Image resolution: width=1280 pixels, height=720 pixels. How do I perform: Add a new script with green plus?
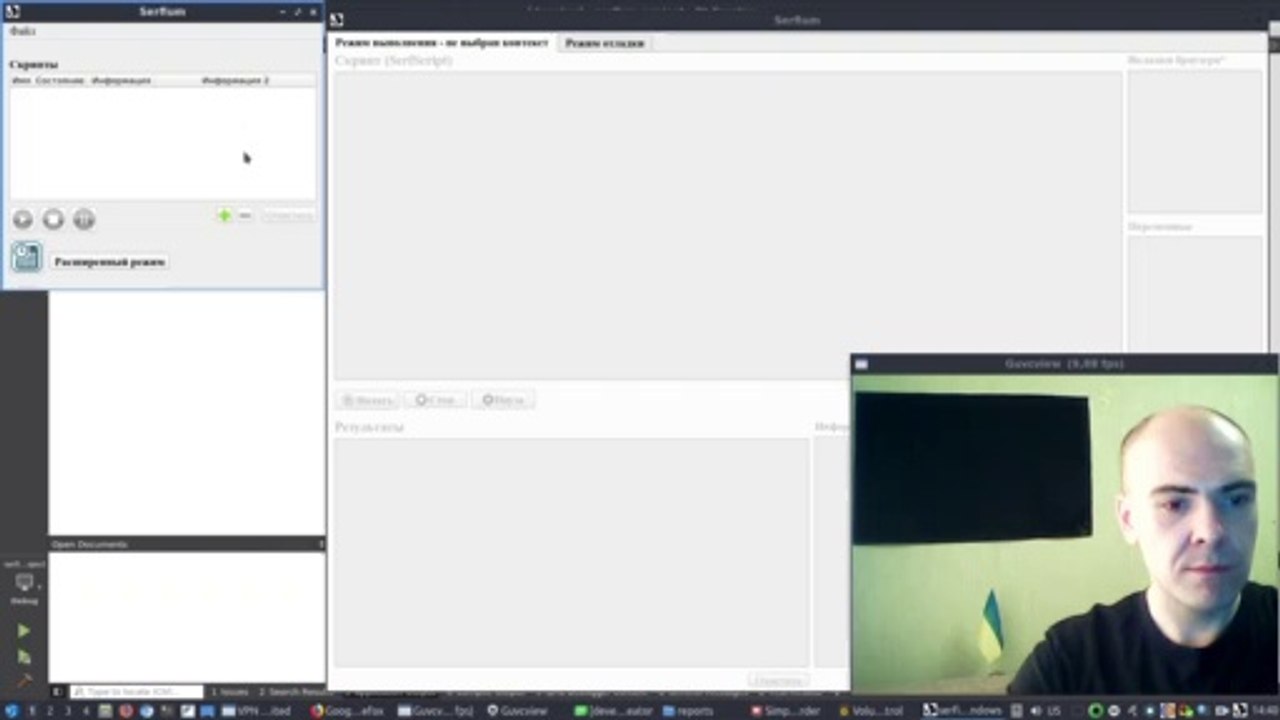click(224, 215)
